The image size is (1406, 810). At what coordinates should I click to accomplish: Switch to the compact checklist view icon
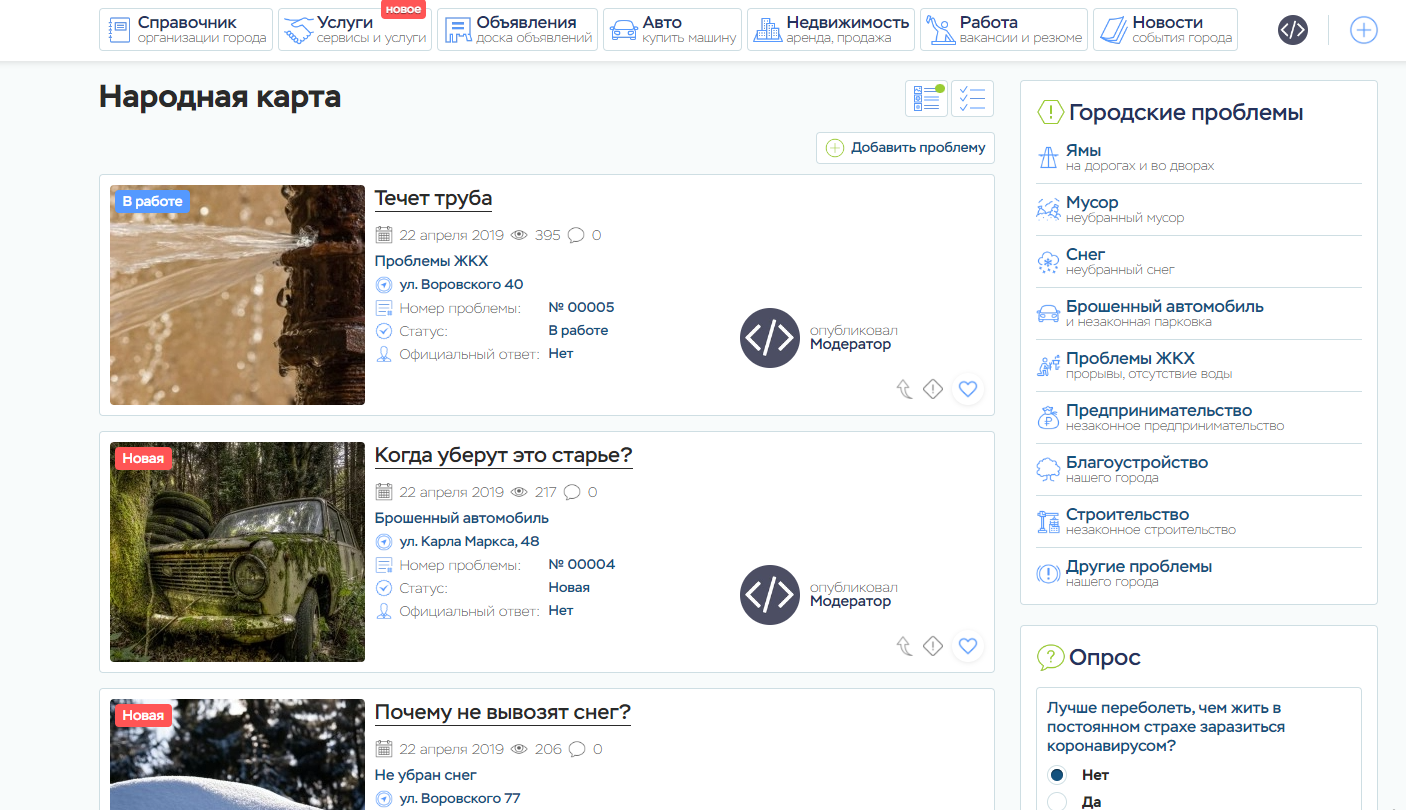click(972, 99)
